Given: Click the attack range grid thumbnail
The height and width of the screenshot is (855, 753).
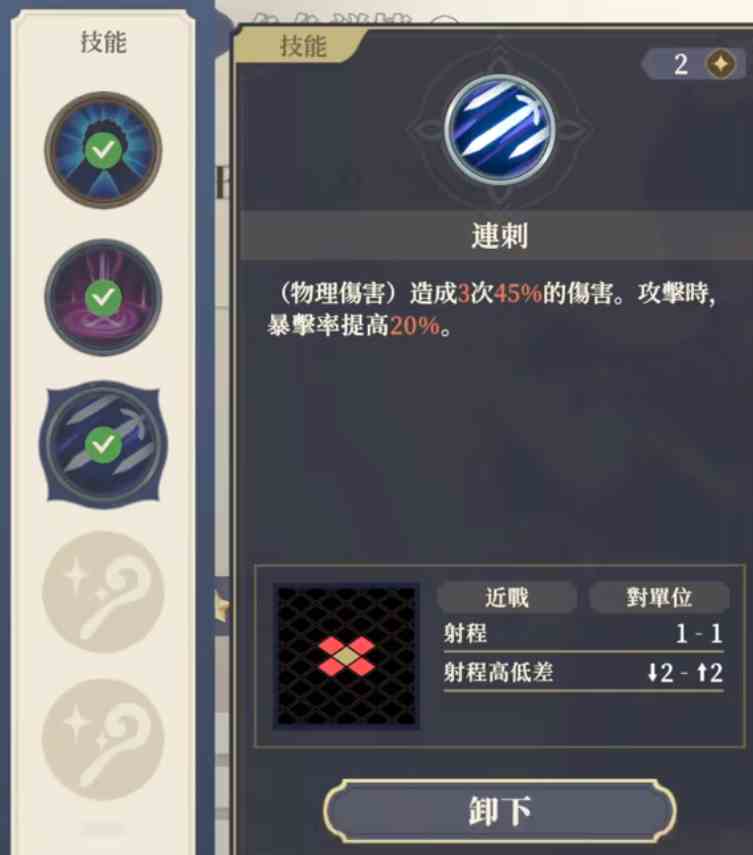Looking at the screenshot, I should pyautogui.click(x=346, y=656).
